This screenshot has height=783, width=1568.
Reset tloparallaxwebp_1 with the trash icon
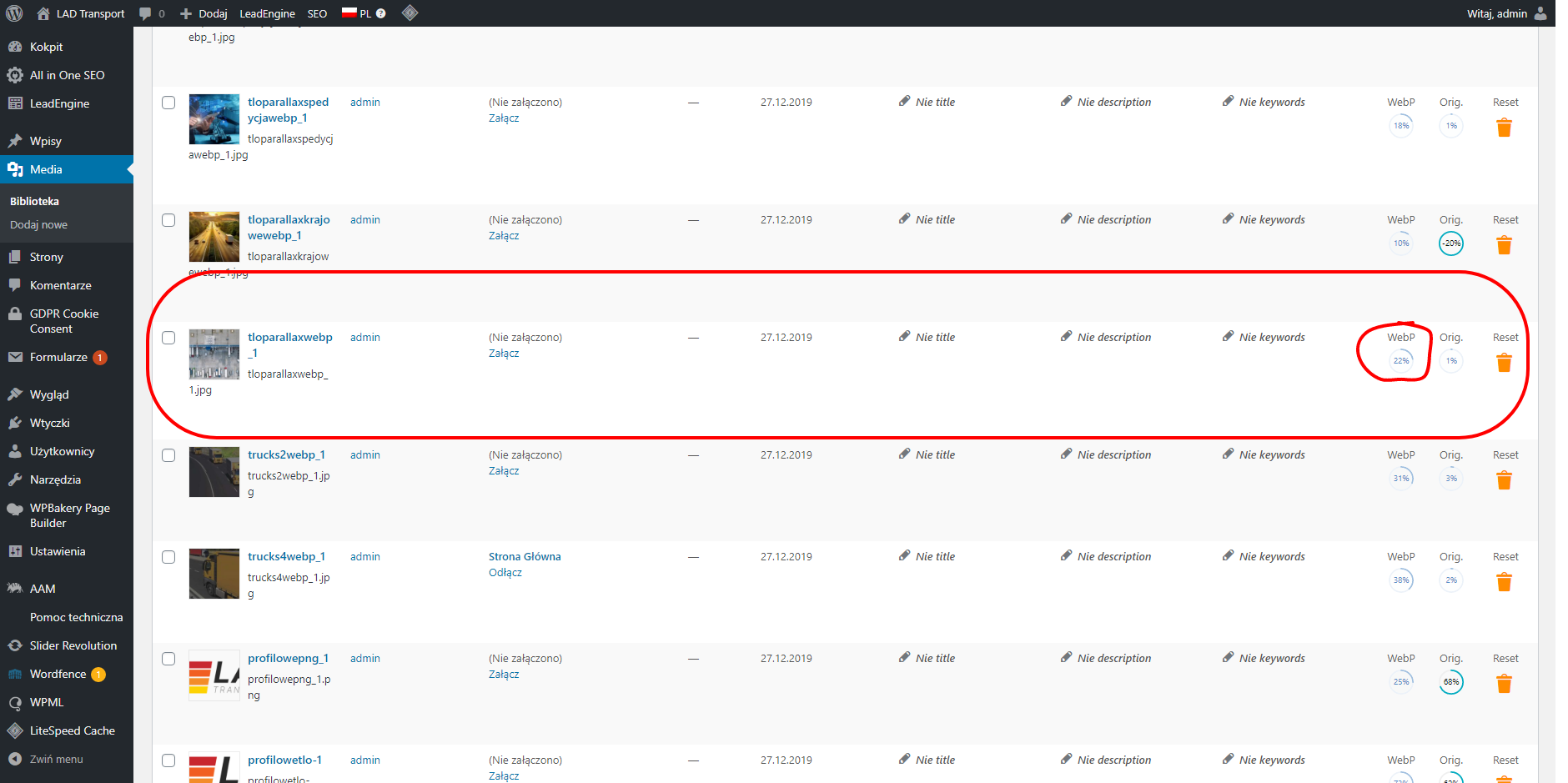tap(1504, 363)
